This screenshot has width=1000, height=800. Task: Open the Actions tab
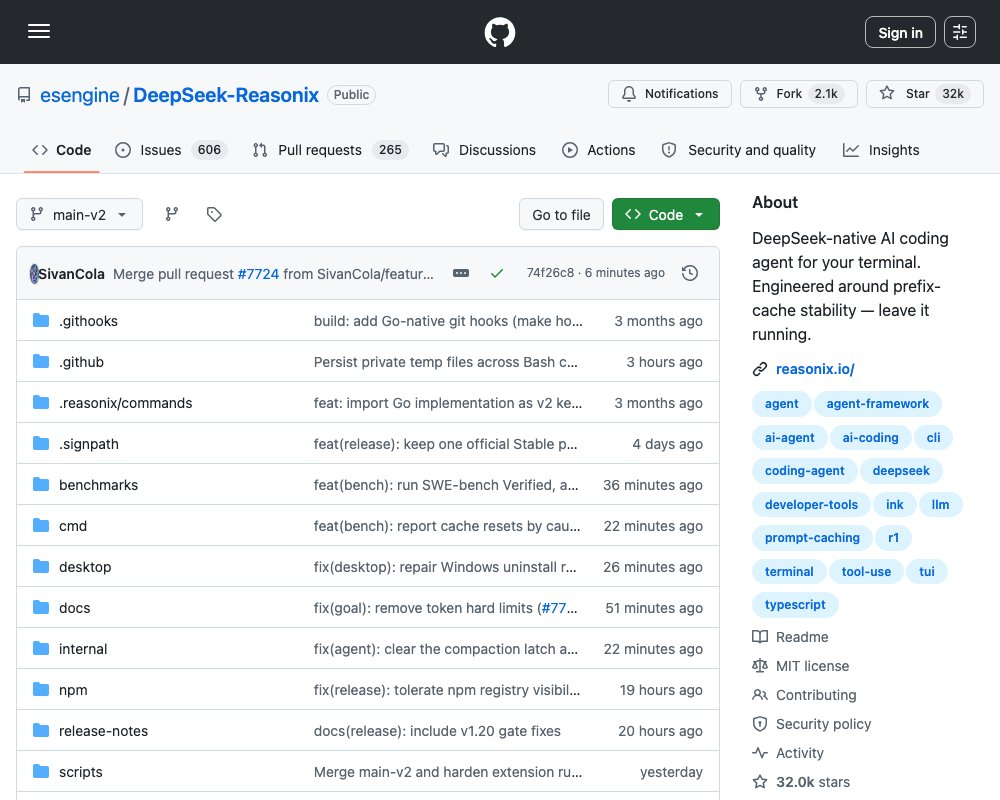click(598, 150)
